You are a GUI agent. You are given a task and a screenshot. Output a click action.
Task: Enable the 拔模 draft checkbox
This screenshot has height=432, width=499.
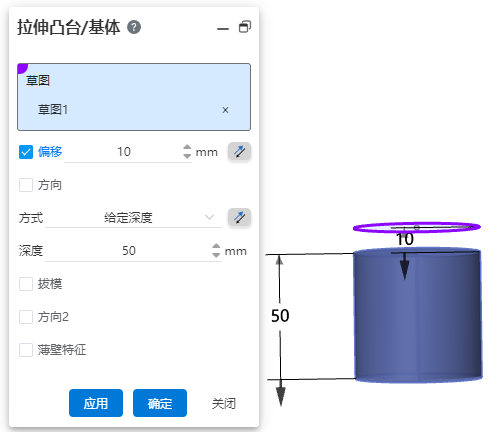pyautogui.click(x=26, y=284)
